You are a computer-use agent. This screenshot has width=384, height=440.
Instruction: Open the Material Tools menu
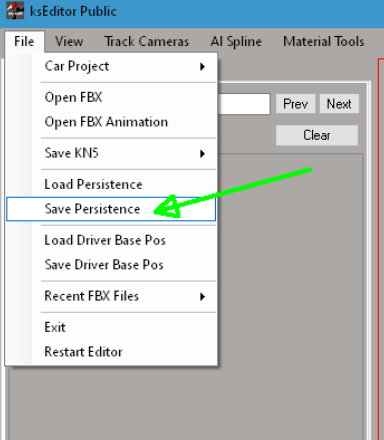click(323, 42)
